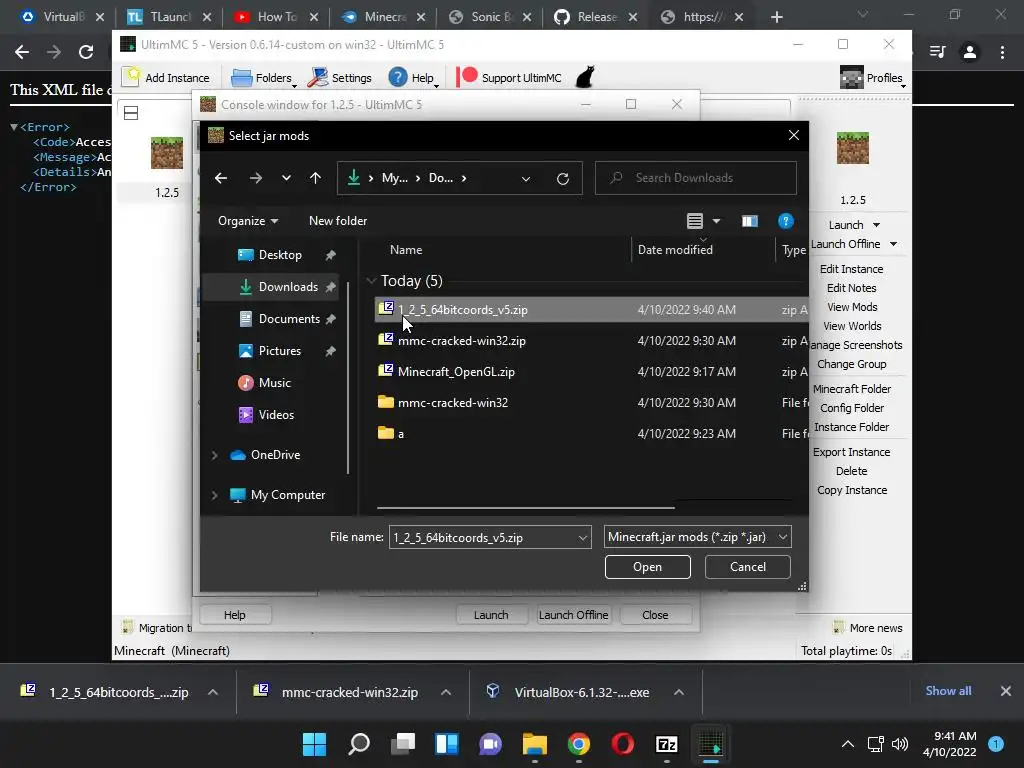The width and height of the screenshot is (1024, 768).
Task: Expand the OneDrive tree node
Action: tap(214, 455)
